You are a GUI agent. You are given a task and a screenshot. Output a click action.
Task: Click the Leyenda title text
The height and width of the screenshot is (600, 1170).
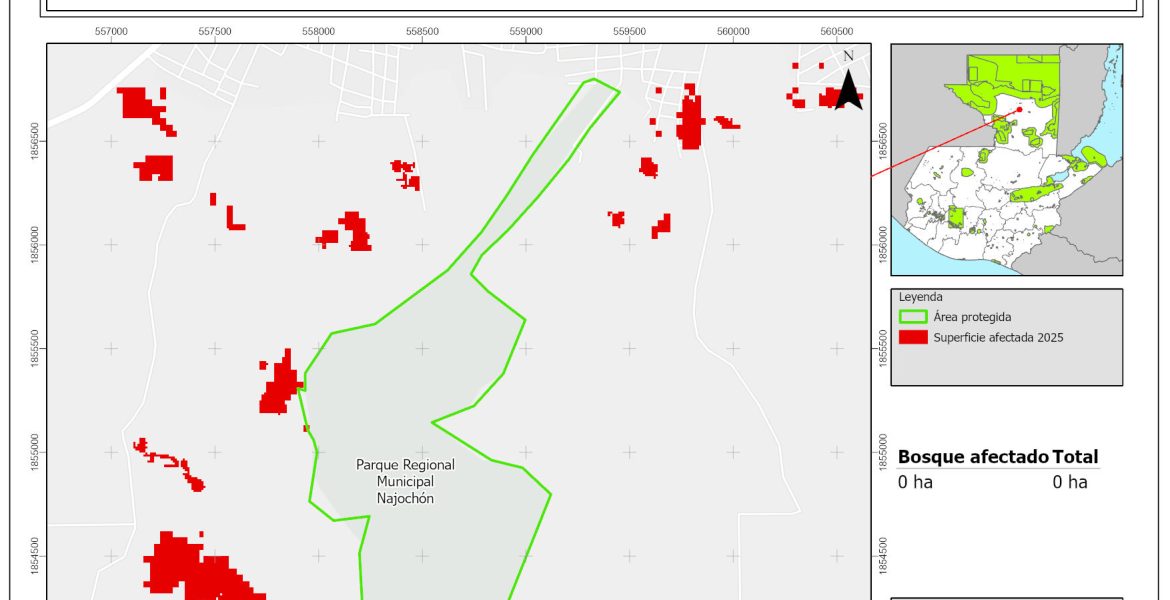coord(921,297)
